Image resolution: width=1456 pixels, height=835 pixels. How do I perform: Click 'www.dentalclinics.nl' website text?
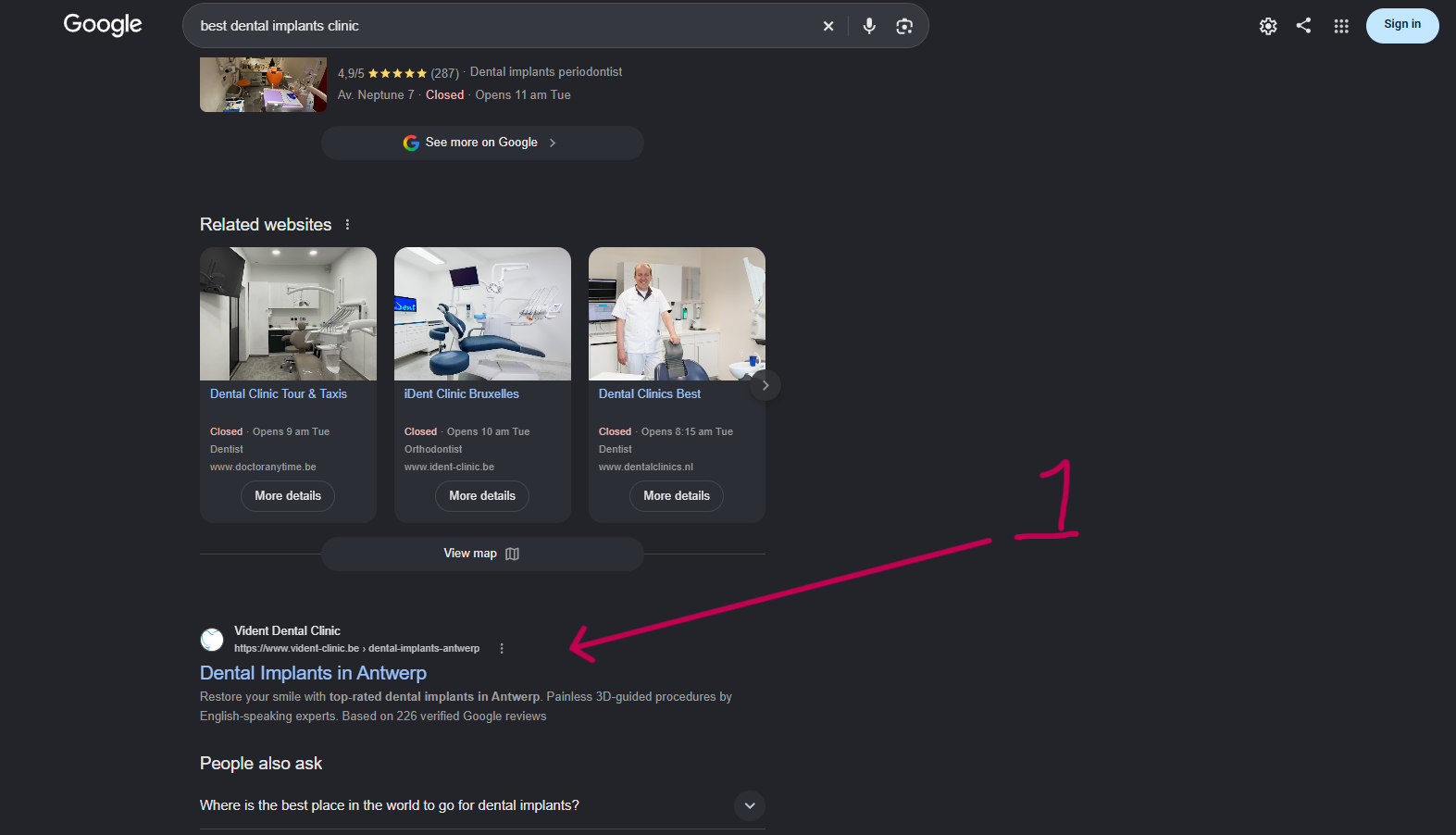(x=646, y=467)
